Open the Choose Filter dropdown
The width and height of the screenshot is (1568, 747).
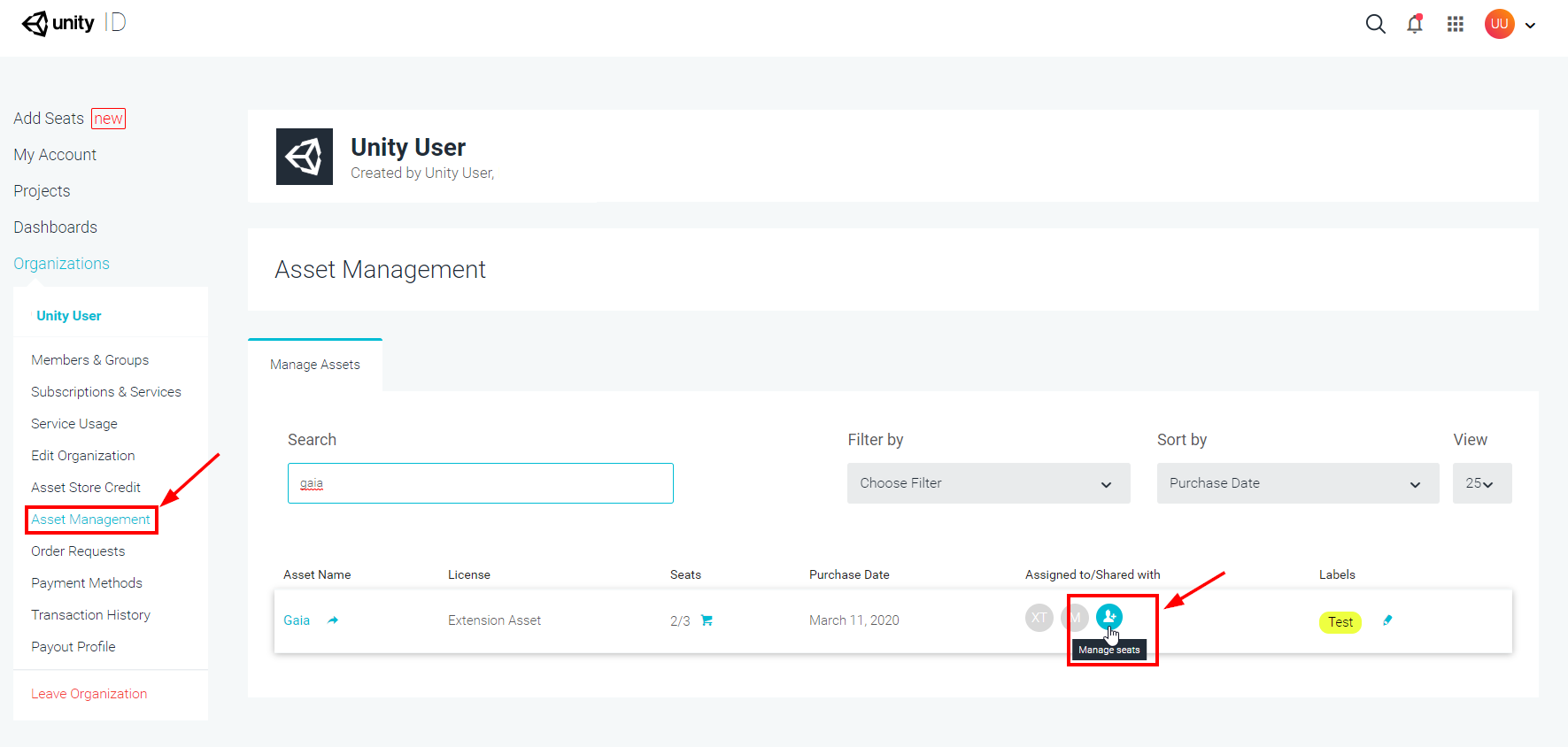pos(988,483)
